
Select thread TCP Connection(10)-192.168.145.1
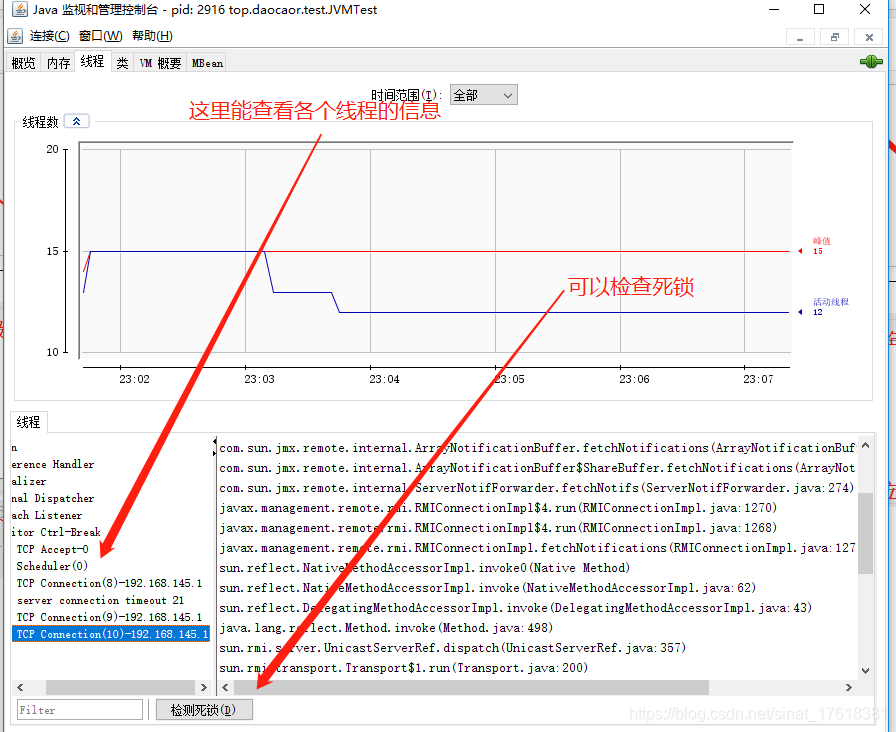[x=111, y=634]
